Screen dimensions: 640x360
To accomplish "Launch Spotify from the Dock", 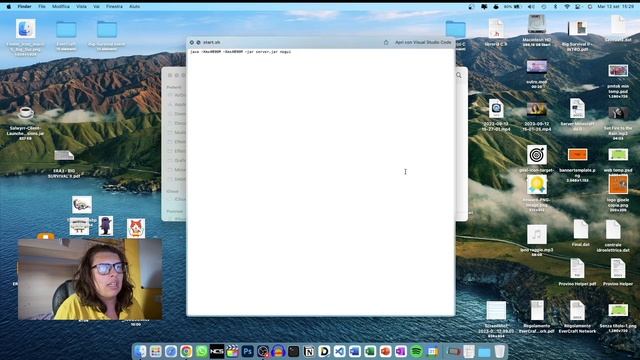I will [416, 351].
